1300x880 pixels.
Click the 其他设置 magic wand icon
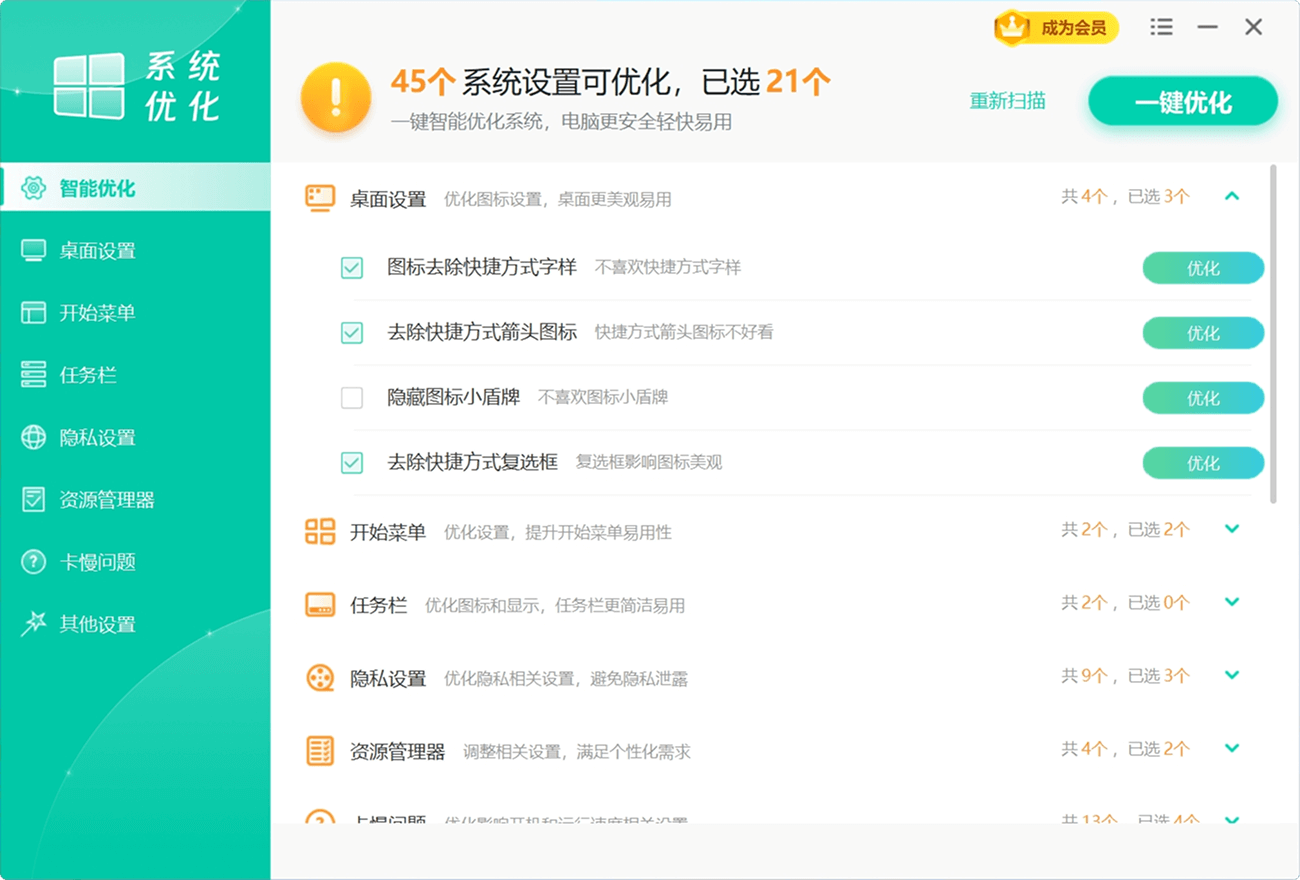click(34, 624)
